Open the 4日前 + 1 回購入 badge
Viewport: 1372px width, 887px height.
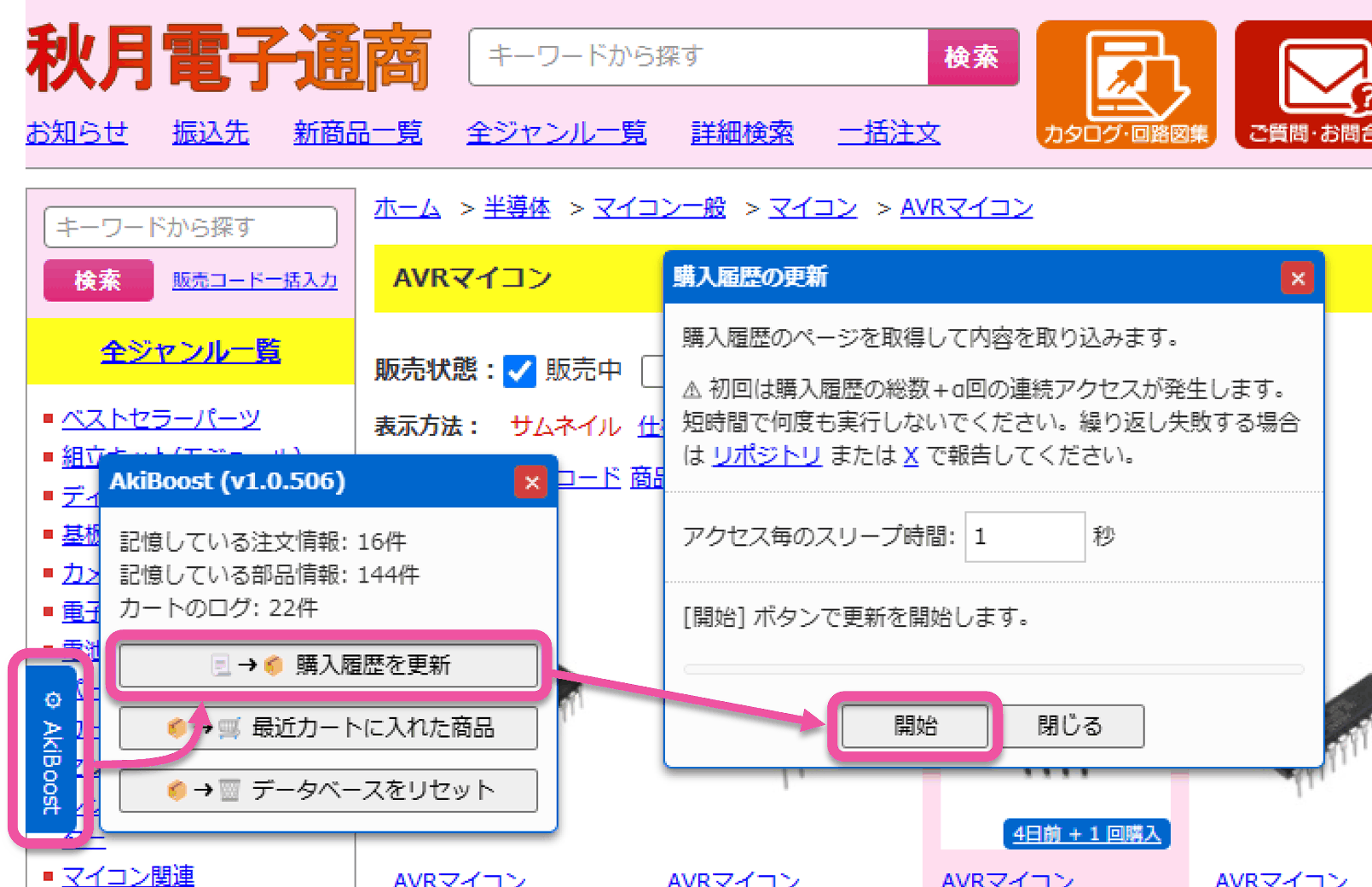[x=1086, y=834]
